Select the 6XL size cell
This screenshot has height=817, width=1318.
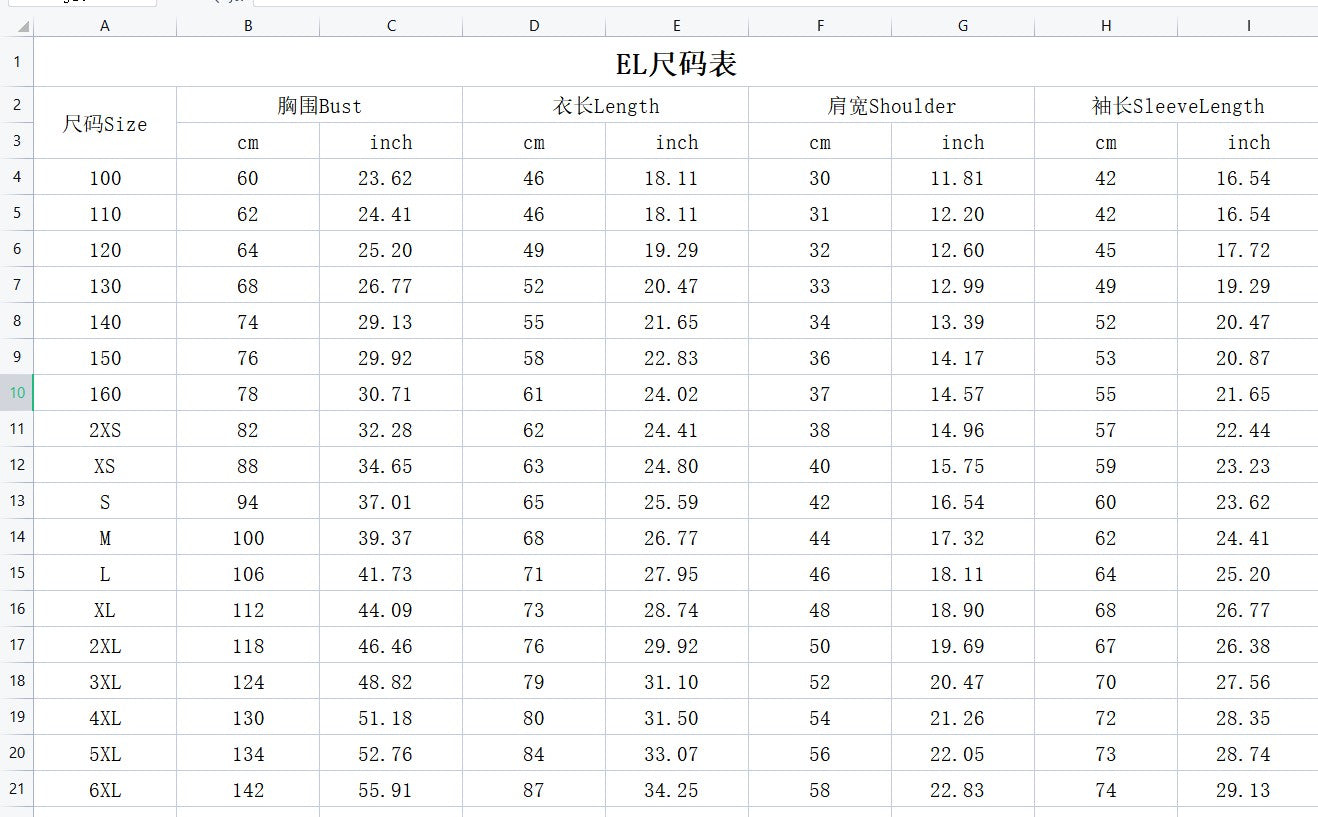(x=105, y=790)
